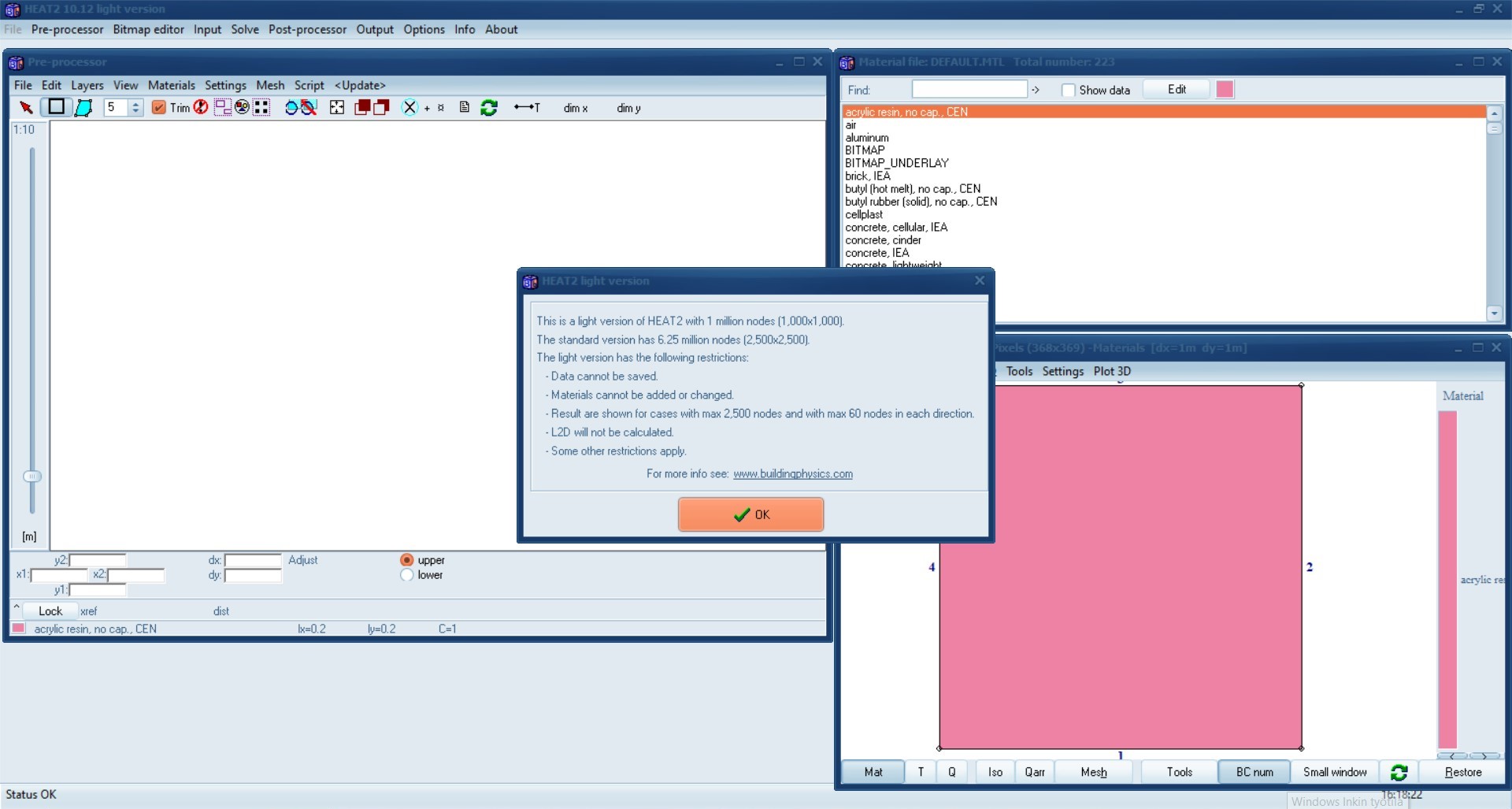Click the small pink material swatch in status row
Screen dimensions: 1512x809
click(18, 629)
